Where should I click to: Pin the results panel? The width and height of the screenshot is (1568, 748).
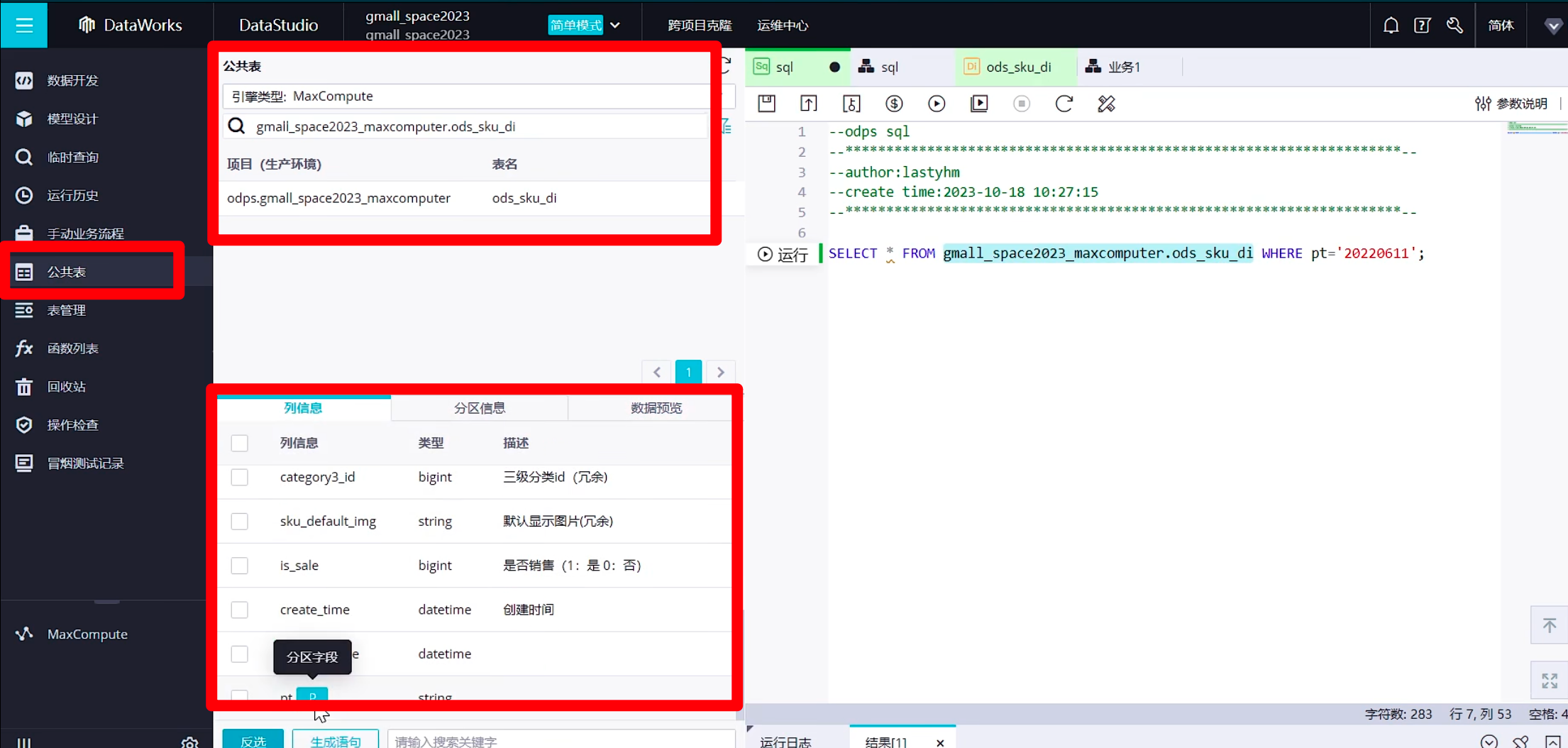click(1520, 742)
